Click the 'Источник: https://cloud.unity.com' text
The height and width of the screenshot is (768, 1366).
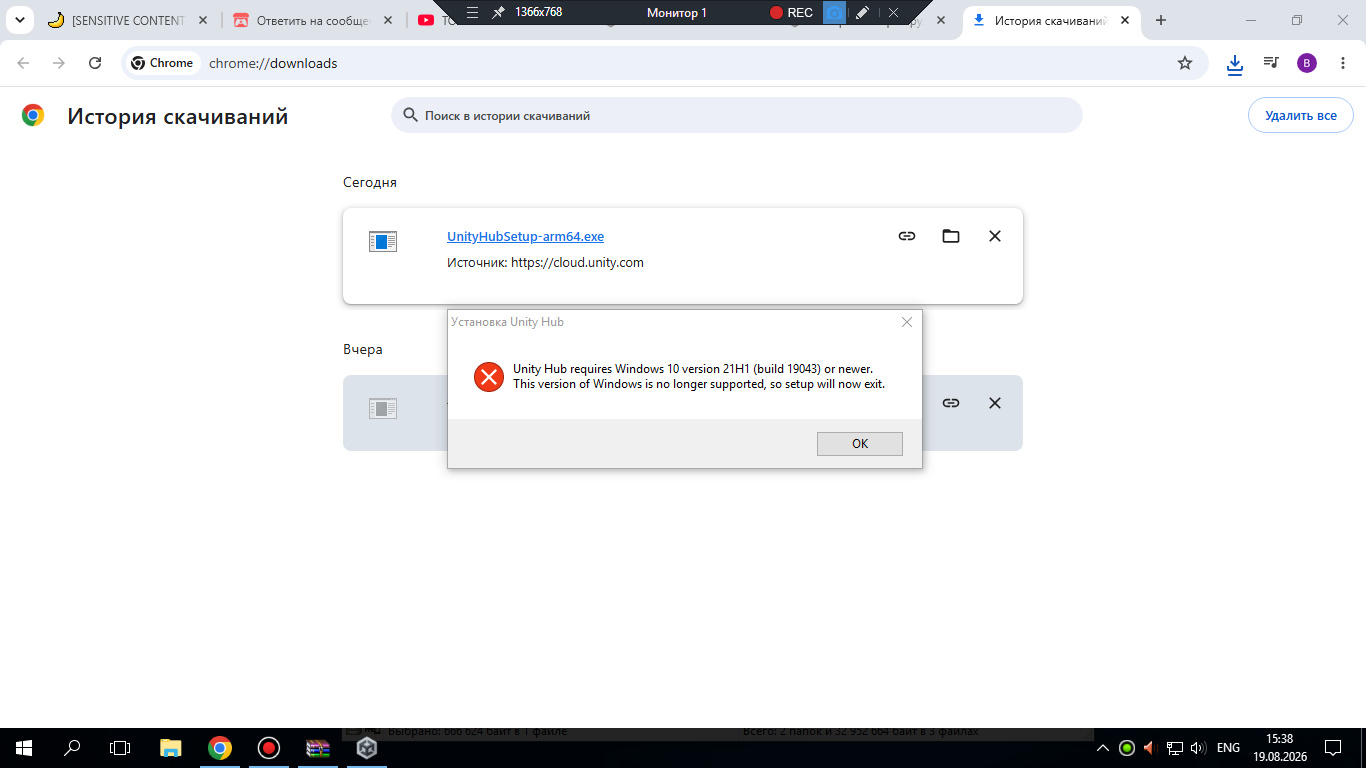click(545, 263)
